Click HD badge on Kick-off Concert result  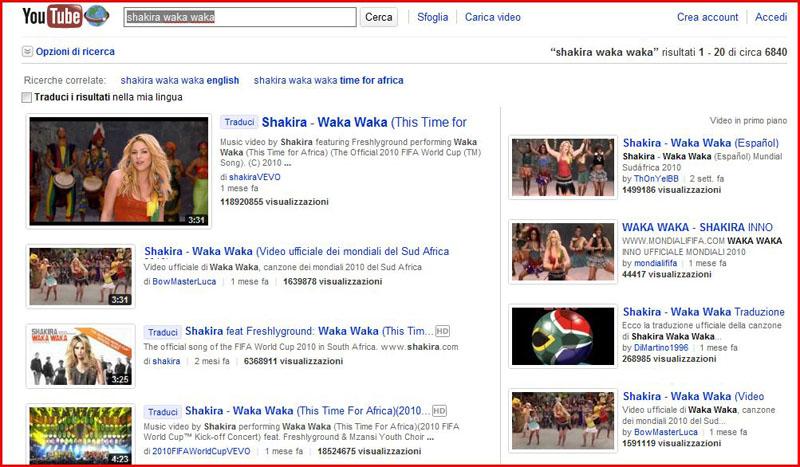[x=439, y=411]
